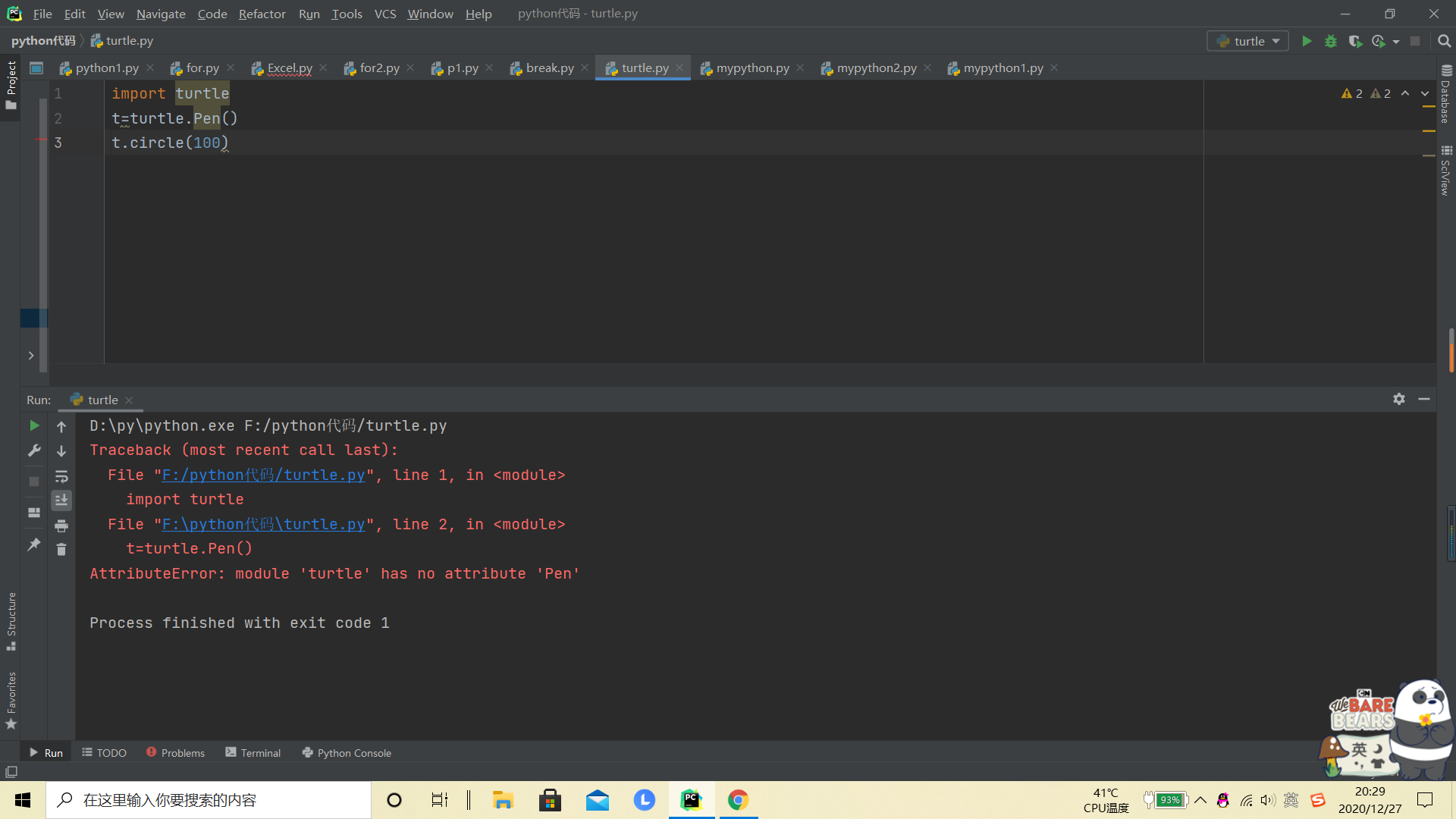Rerun turtle from Run panel play icon
Image resolution: width=1456 pixels, height=819 pixels.
34,425
